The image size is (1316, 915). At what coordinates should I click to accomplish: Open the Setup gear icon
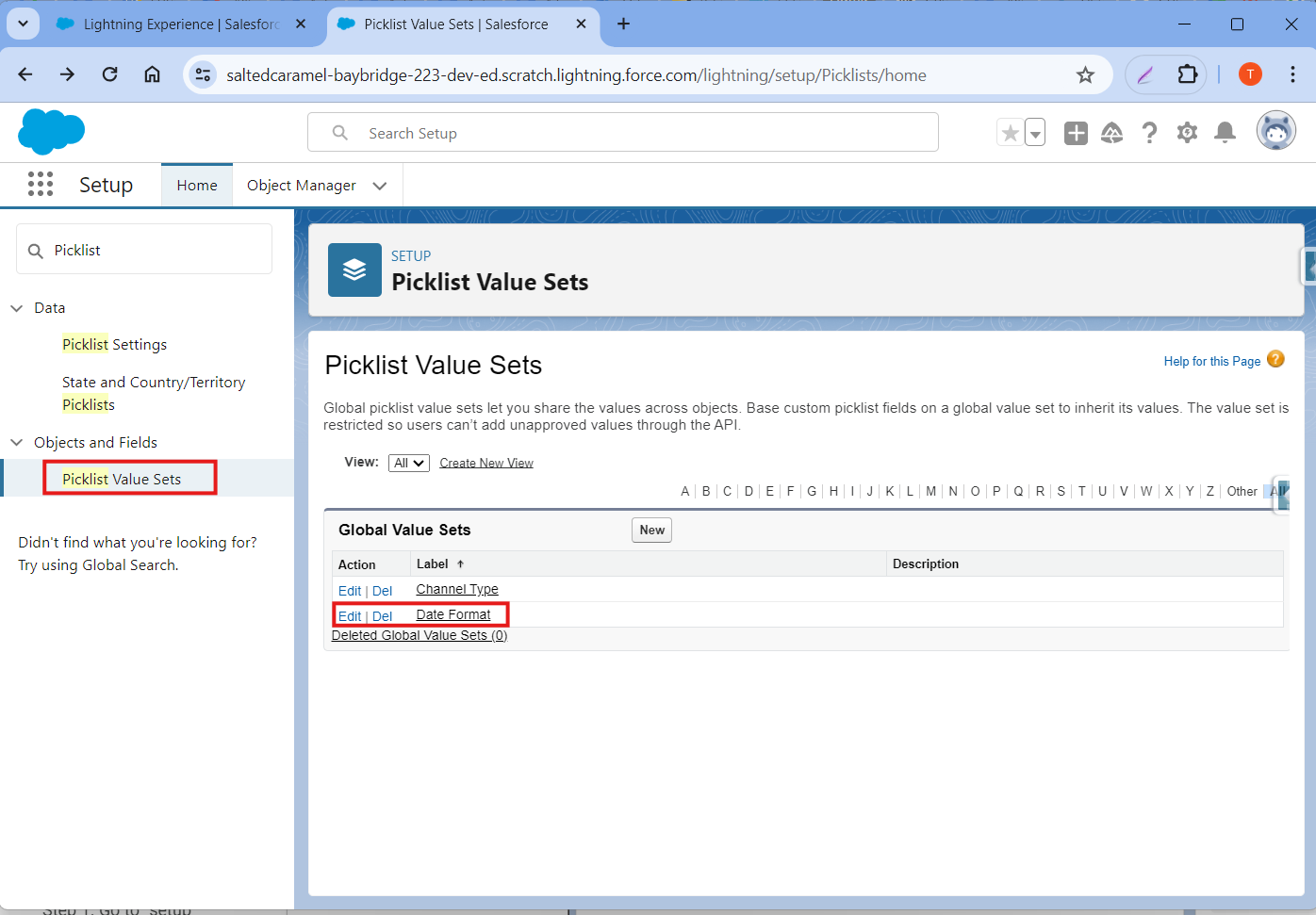(1187, 133)
